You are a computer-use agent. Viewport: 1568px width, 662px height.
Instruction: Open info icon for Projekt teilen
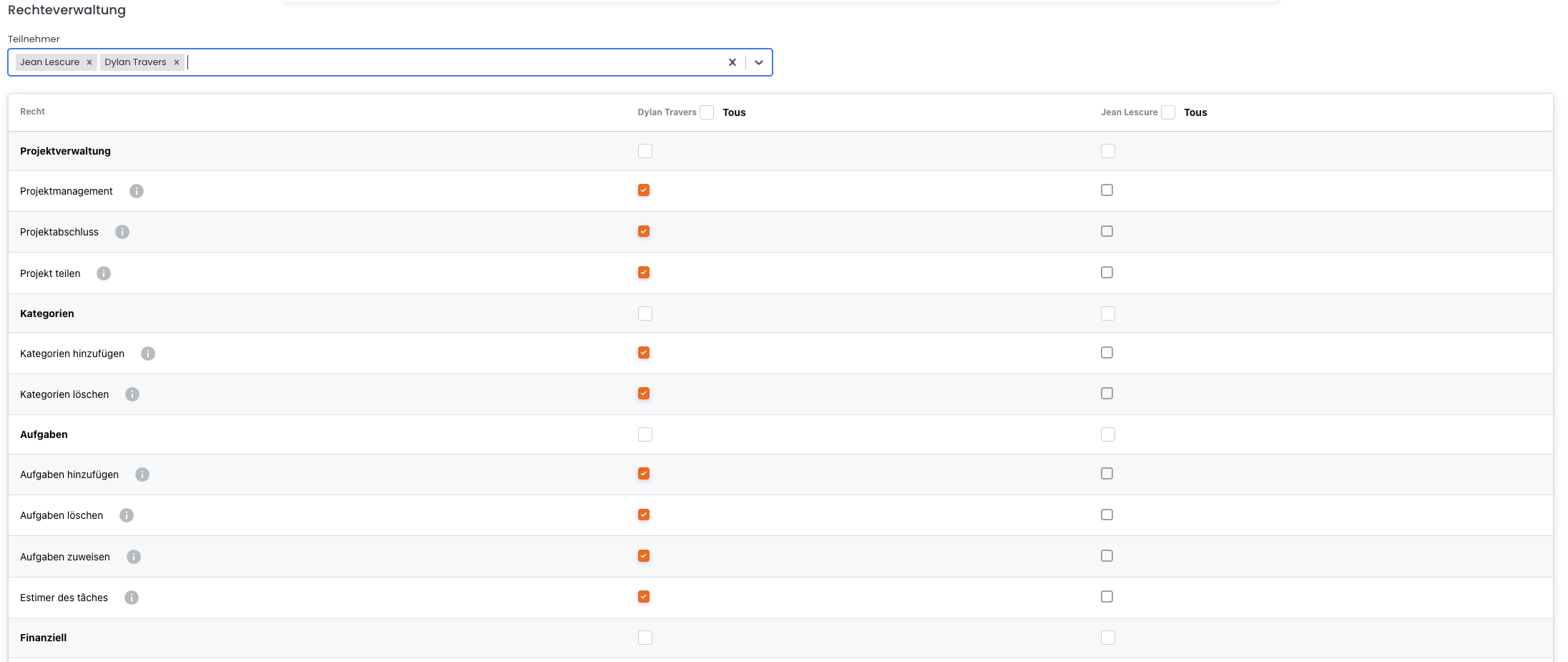tap(104, 273)
